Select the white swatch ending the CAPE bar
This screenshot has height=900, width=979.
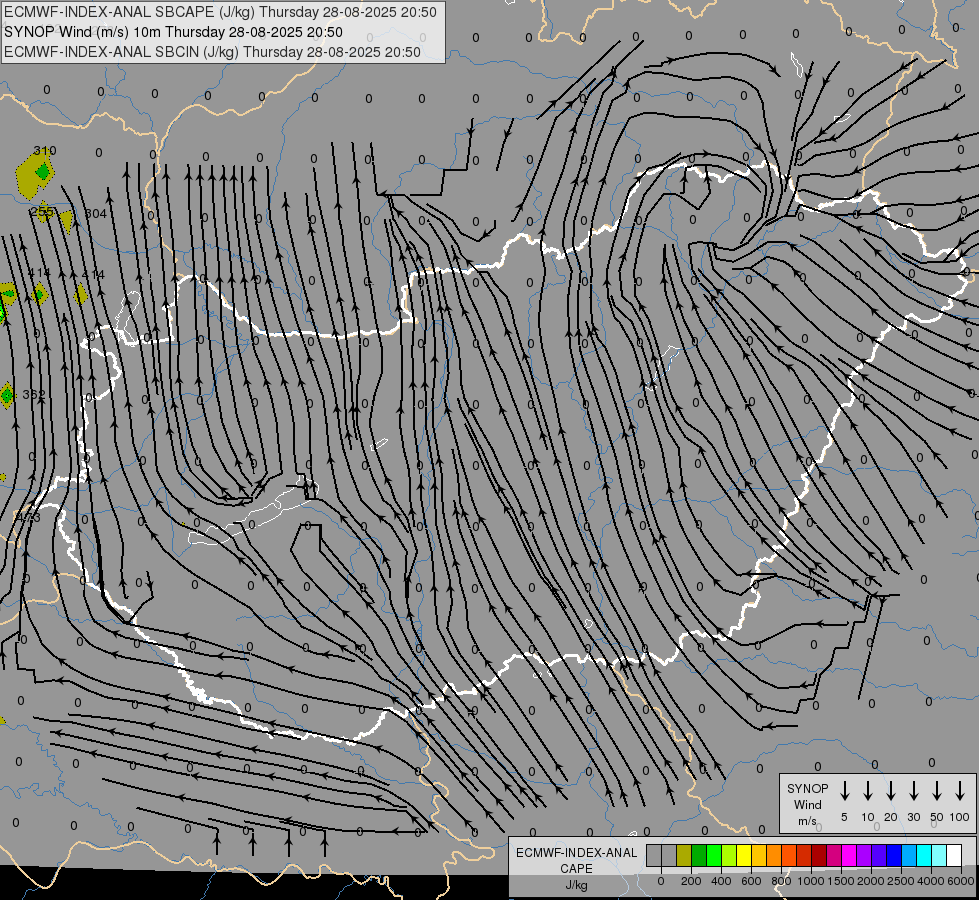click(x=954, y=855)
